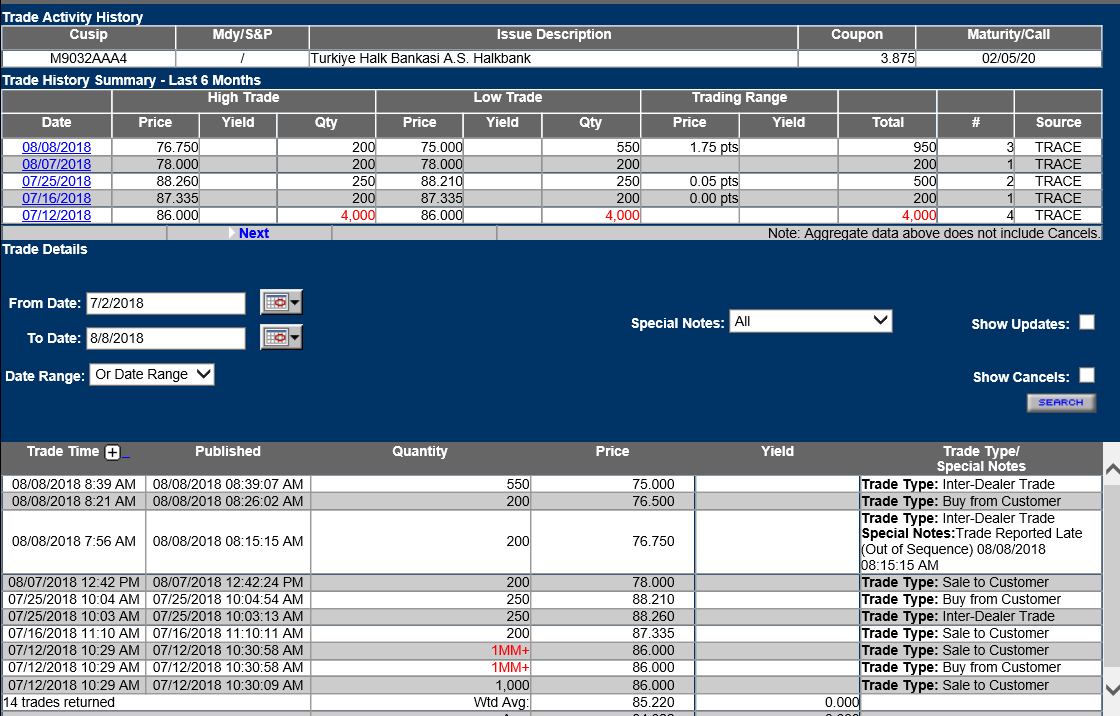Select published time 08/07/2018 12:42:24 PM

(x=228, y=582)
